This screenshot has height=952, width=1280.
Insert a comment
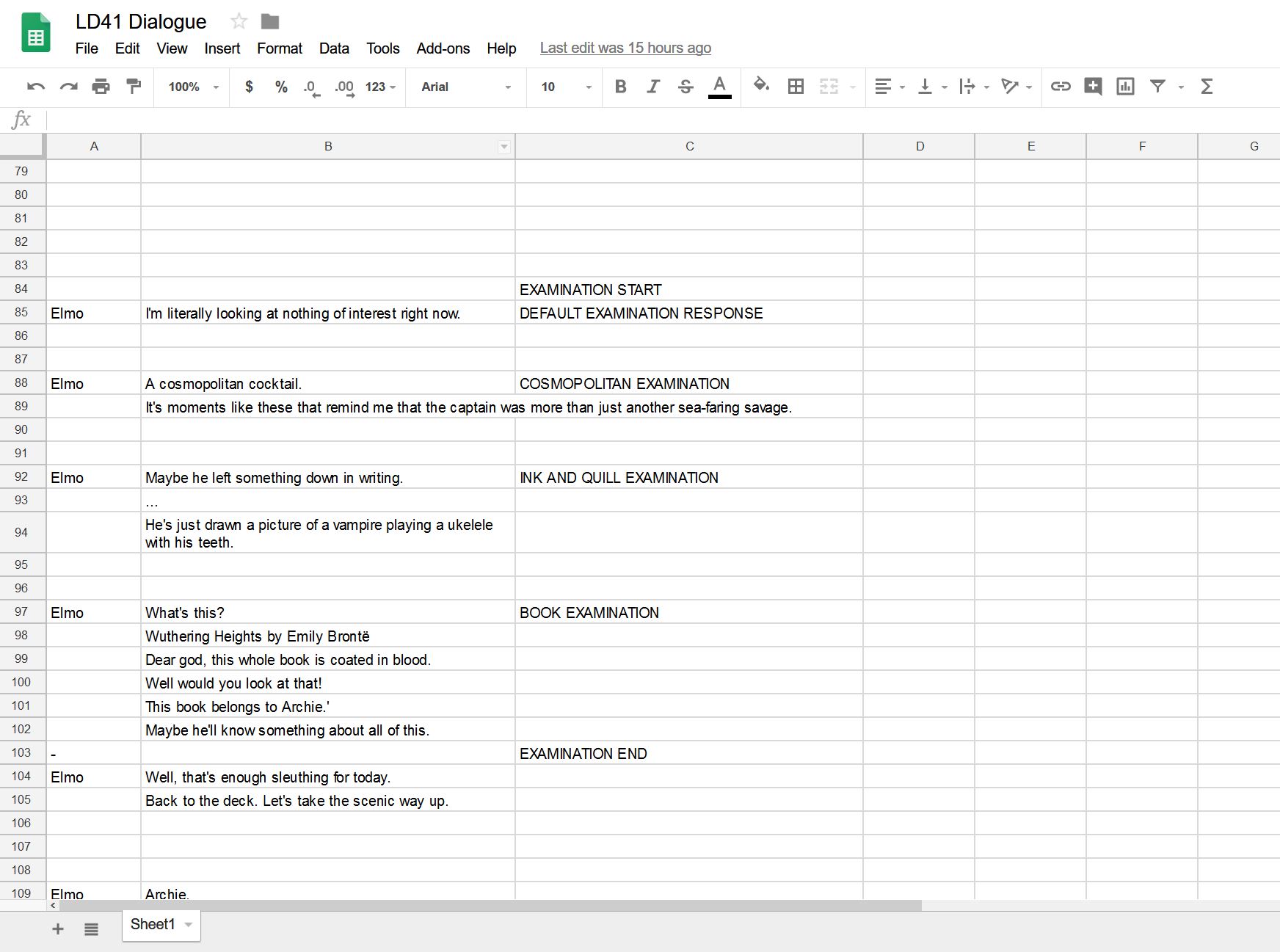pyautogui.click(x=1093, y=87)
